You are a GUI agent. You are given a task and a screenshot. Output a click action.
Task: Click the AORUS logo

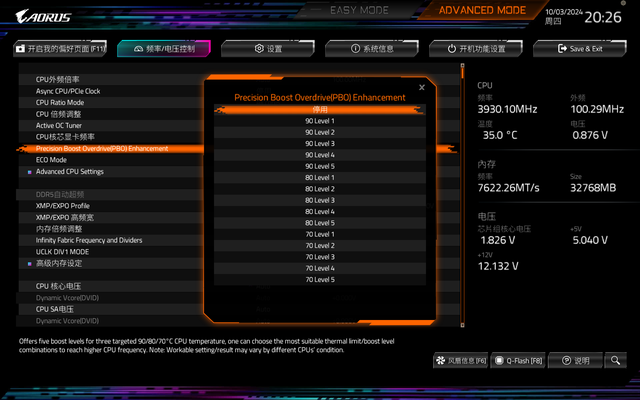tap(43, 17)
